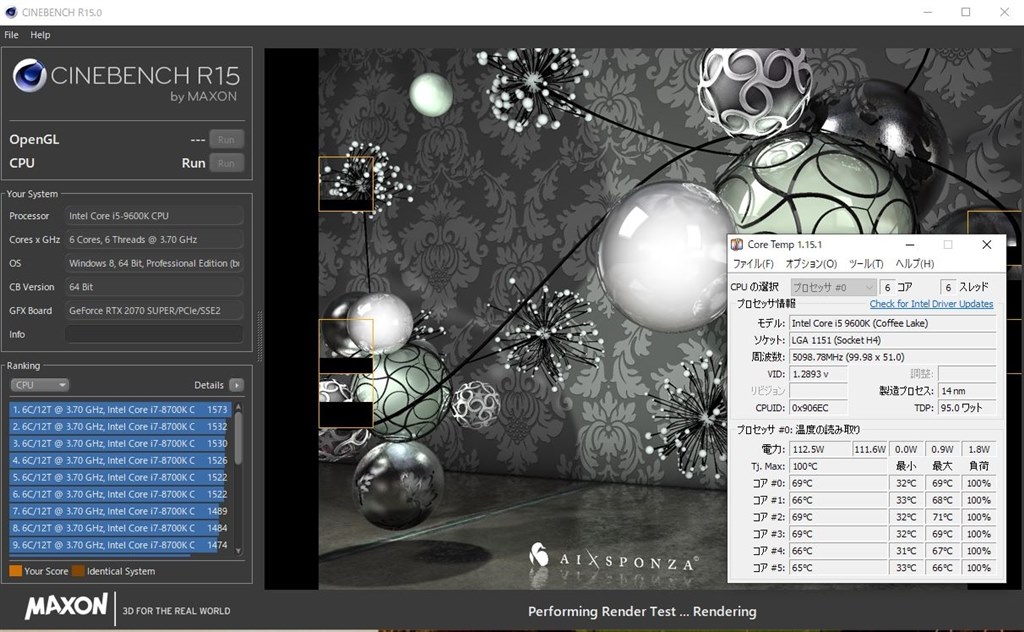Click frequency value 5098.78MHz
This screenshot has width=1024, height=632.
click(892, 357)
